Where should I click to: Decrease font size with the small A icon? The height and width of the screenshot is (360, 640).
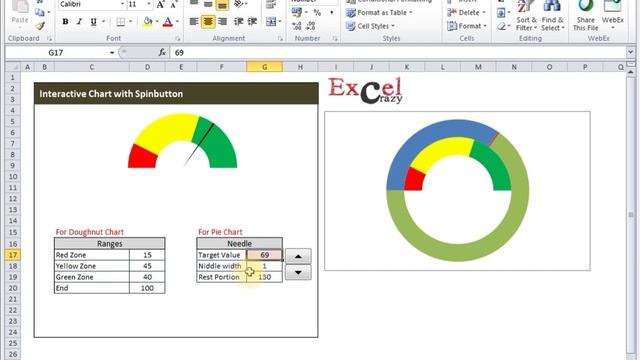[173, 4]
